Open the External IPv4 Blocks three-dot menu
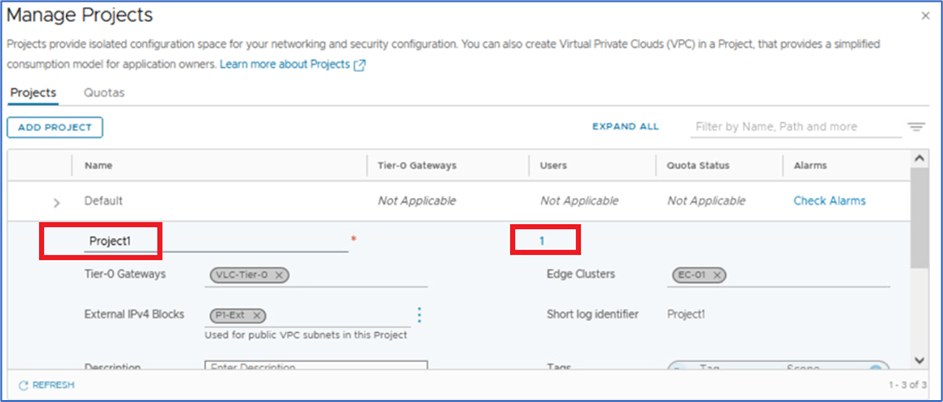This screenshot has width=943, height=402. (419, 315)
